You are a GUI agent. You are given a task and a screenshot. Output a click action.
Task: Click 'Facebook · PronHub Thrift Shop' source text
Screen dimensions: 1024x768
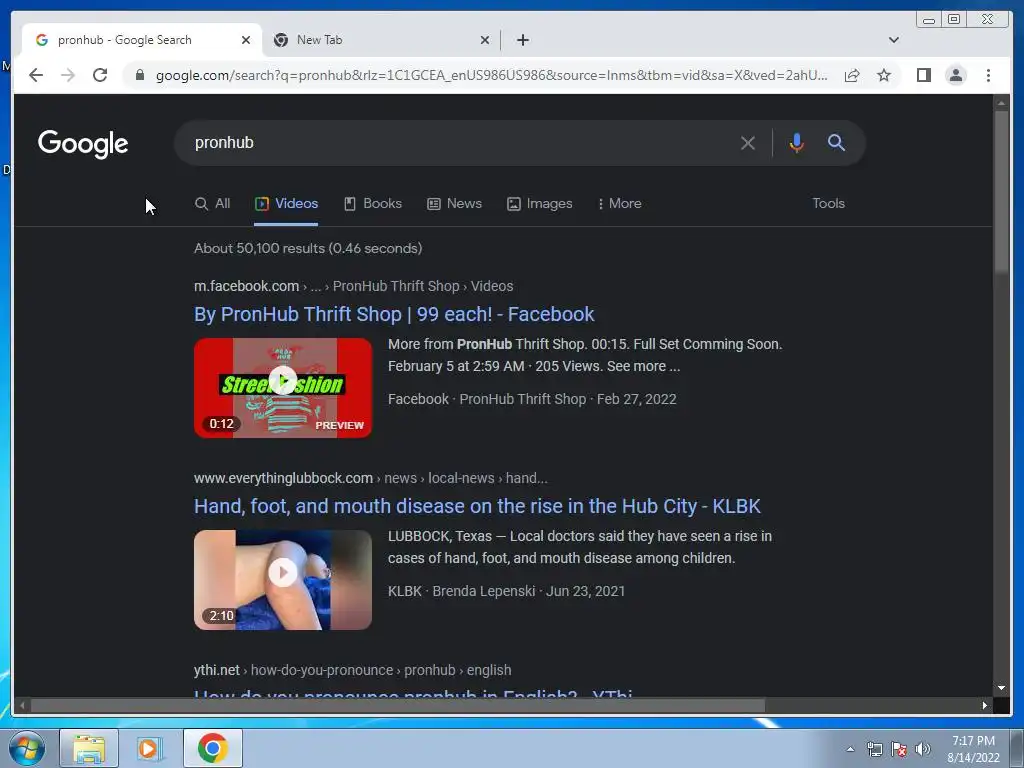click(487, 399)
